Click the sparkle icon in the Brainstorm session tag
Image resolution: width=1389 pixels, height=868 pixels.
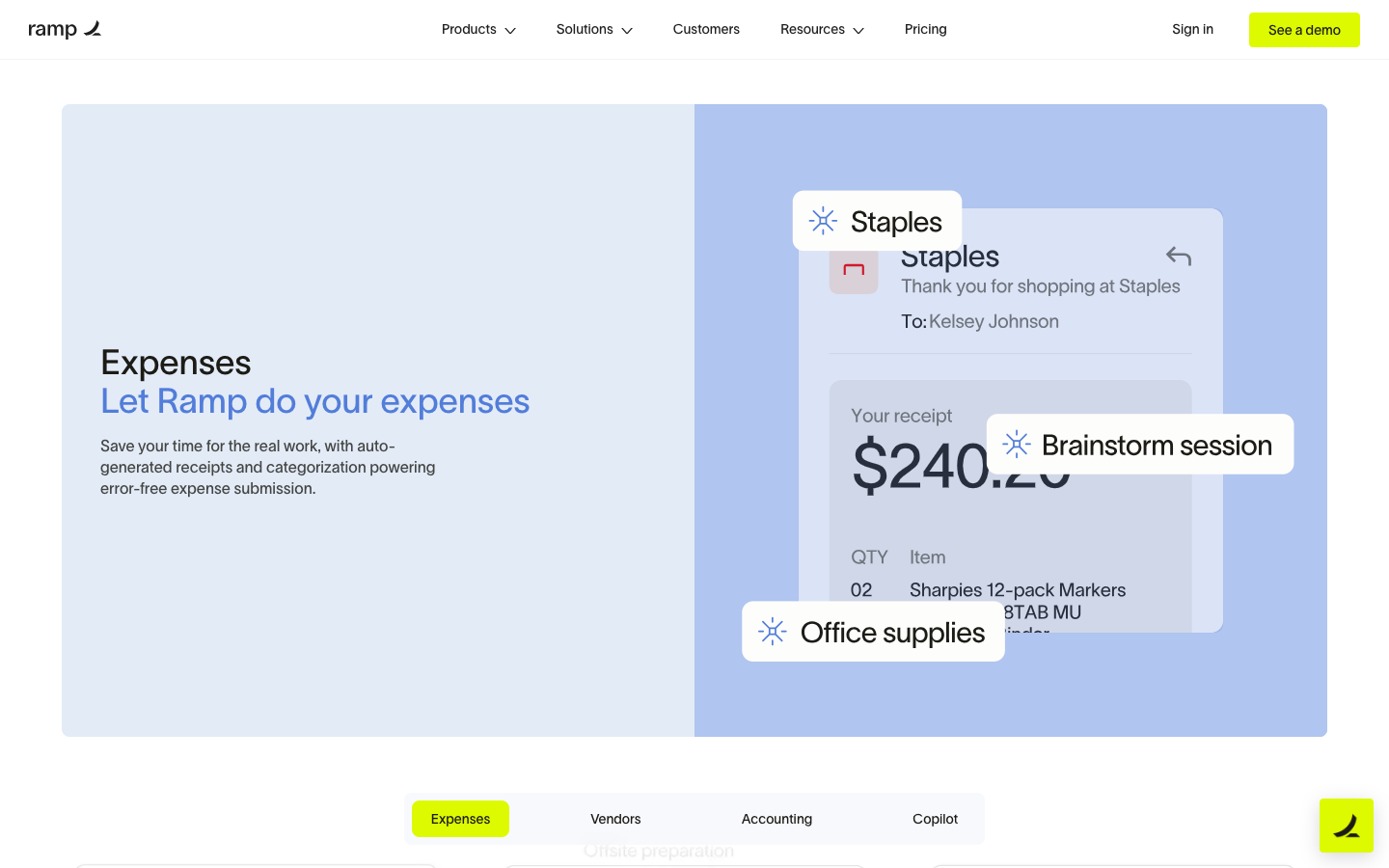click(1017, 445)
